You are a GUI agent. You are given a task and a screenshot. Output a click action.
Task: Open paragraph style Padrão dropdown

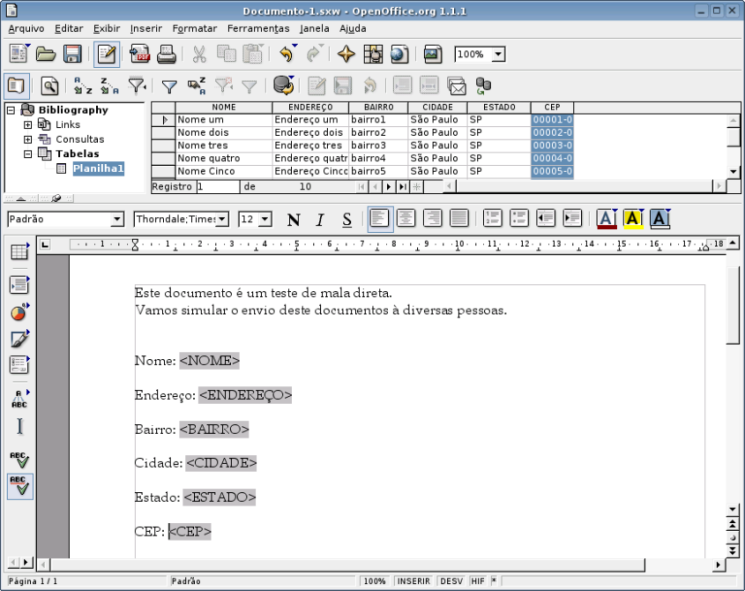click(x=117, y=219)
